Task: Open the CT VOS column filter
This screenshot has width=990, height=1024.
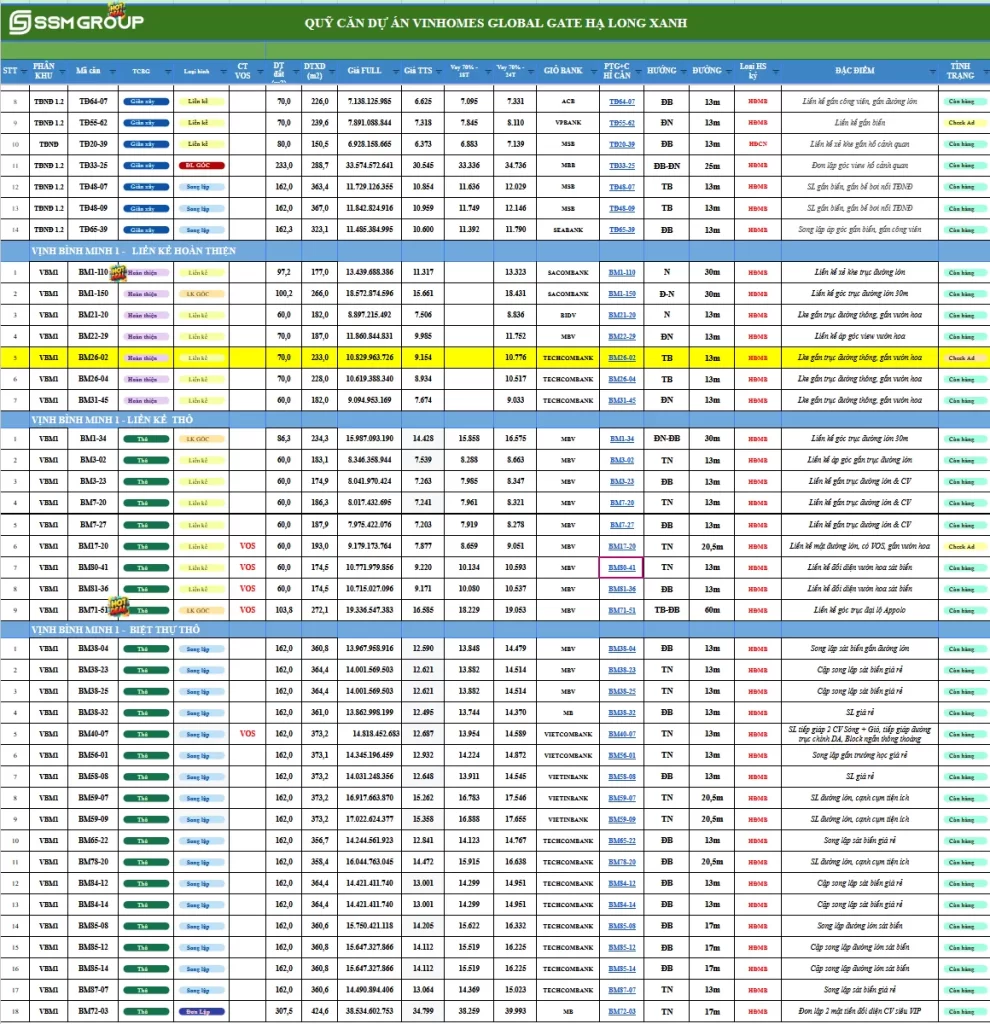Action: pos(260,71)
